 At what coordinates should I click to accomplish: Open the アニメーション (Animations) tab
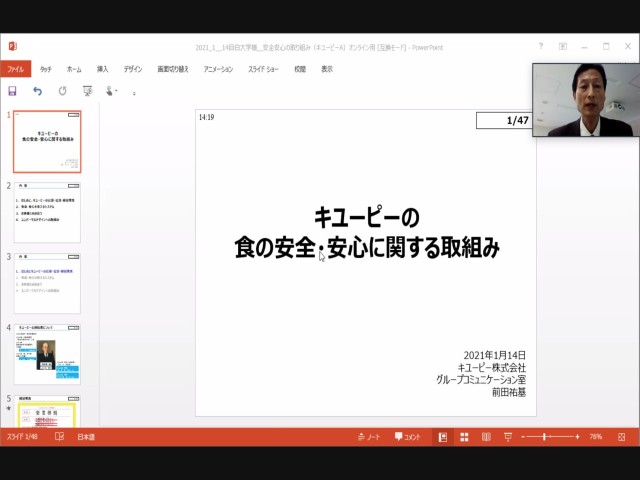[x=217, y=69]
